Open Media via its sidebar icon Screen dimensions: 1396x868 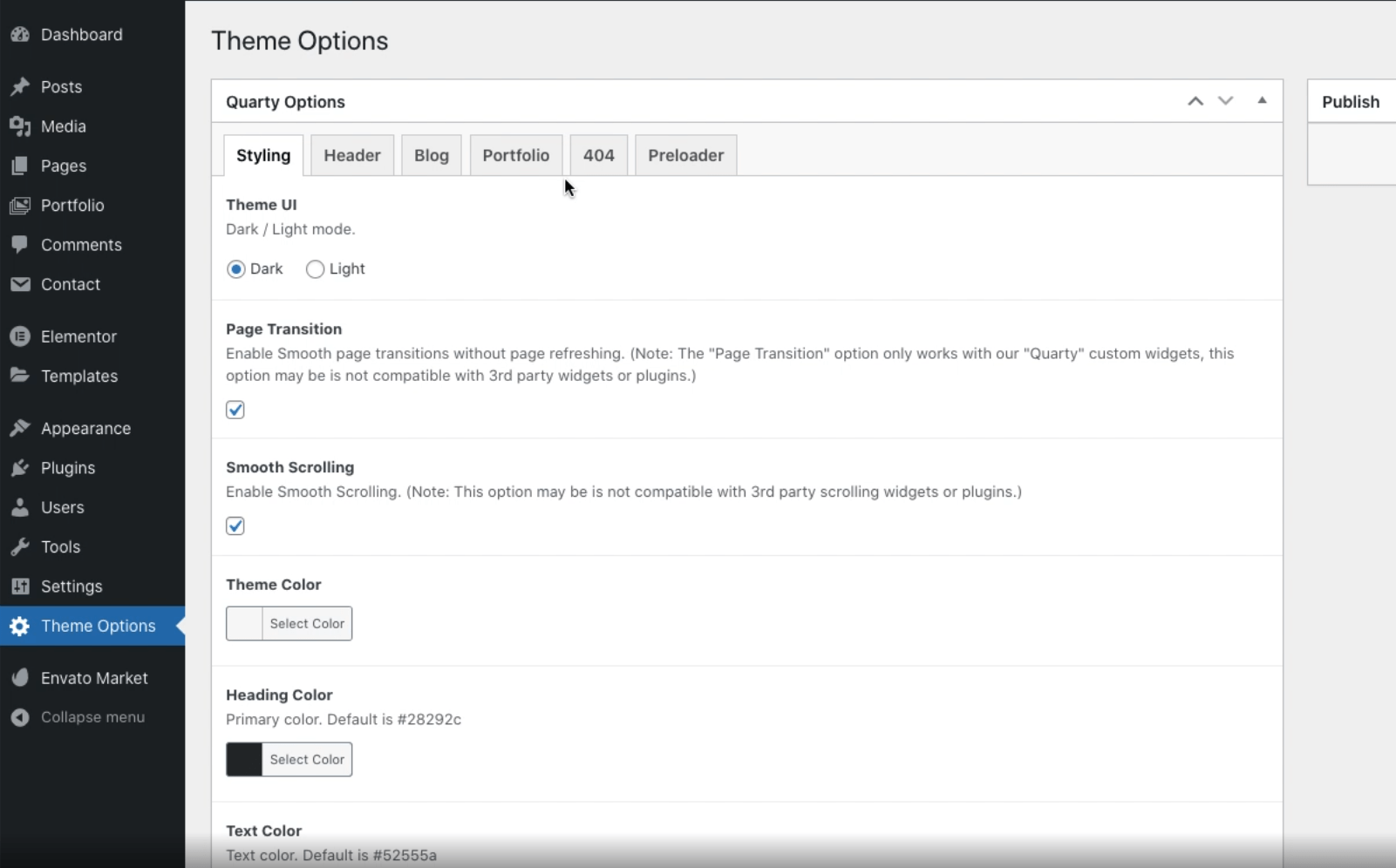coord(20,126)
